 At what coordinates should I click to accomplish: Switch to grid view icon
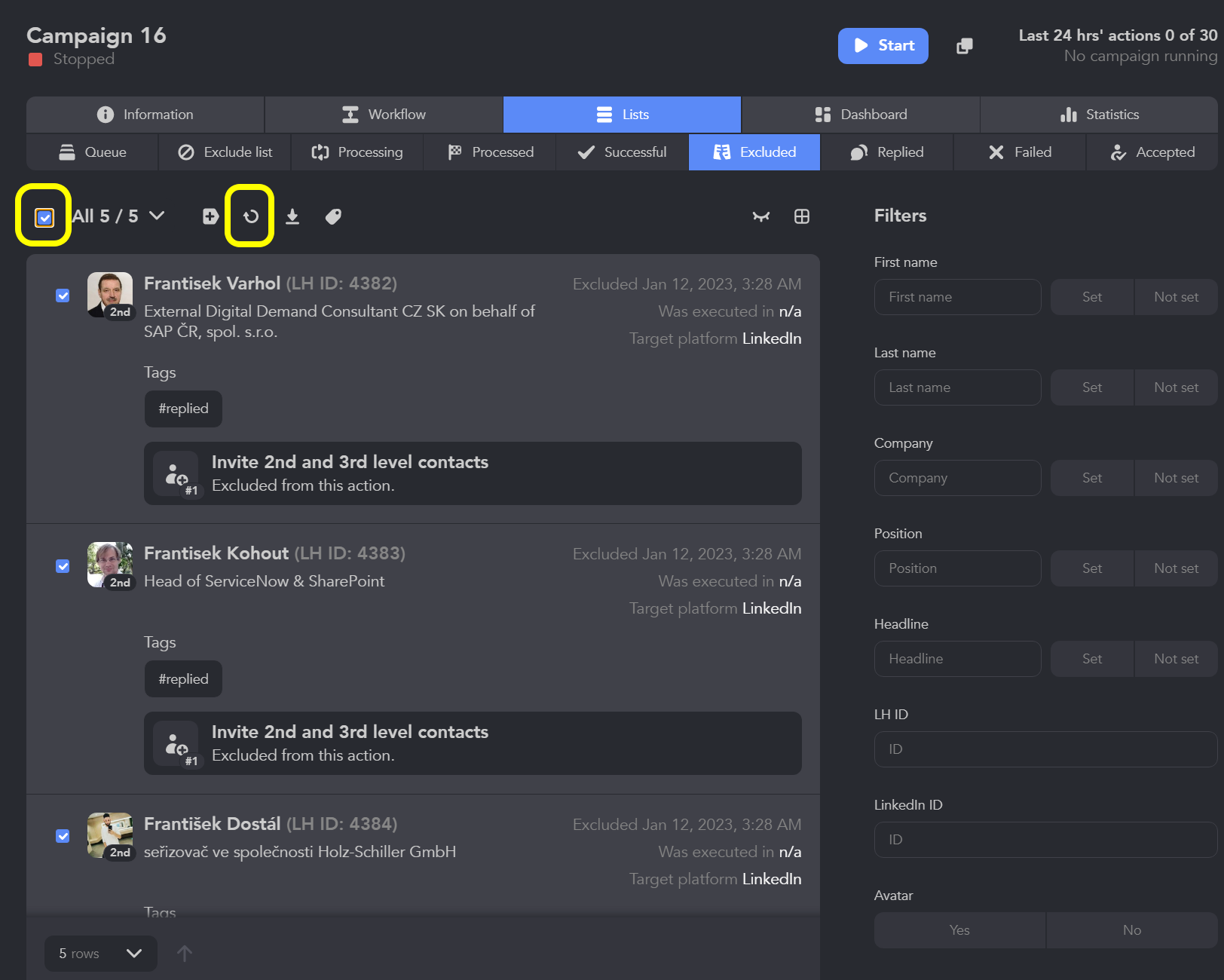pyautogui.click(x=801, y=216)
